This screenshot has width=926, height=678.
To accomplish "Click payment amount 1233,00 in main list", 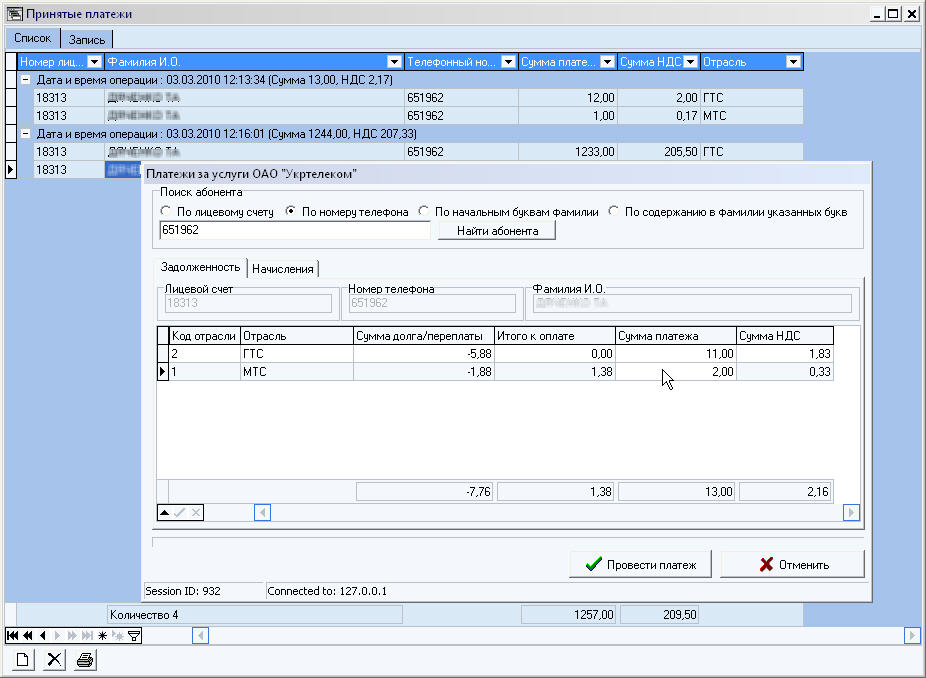I will tap(568, 152).
